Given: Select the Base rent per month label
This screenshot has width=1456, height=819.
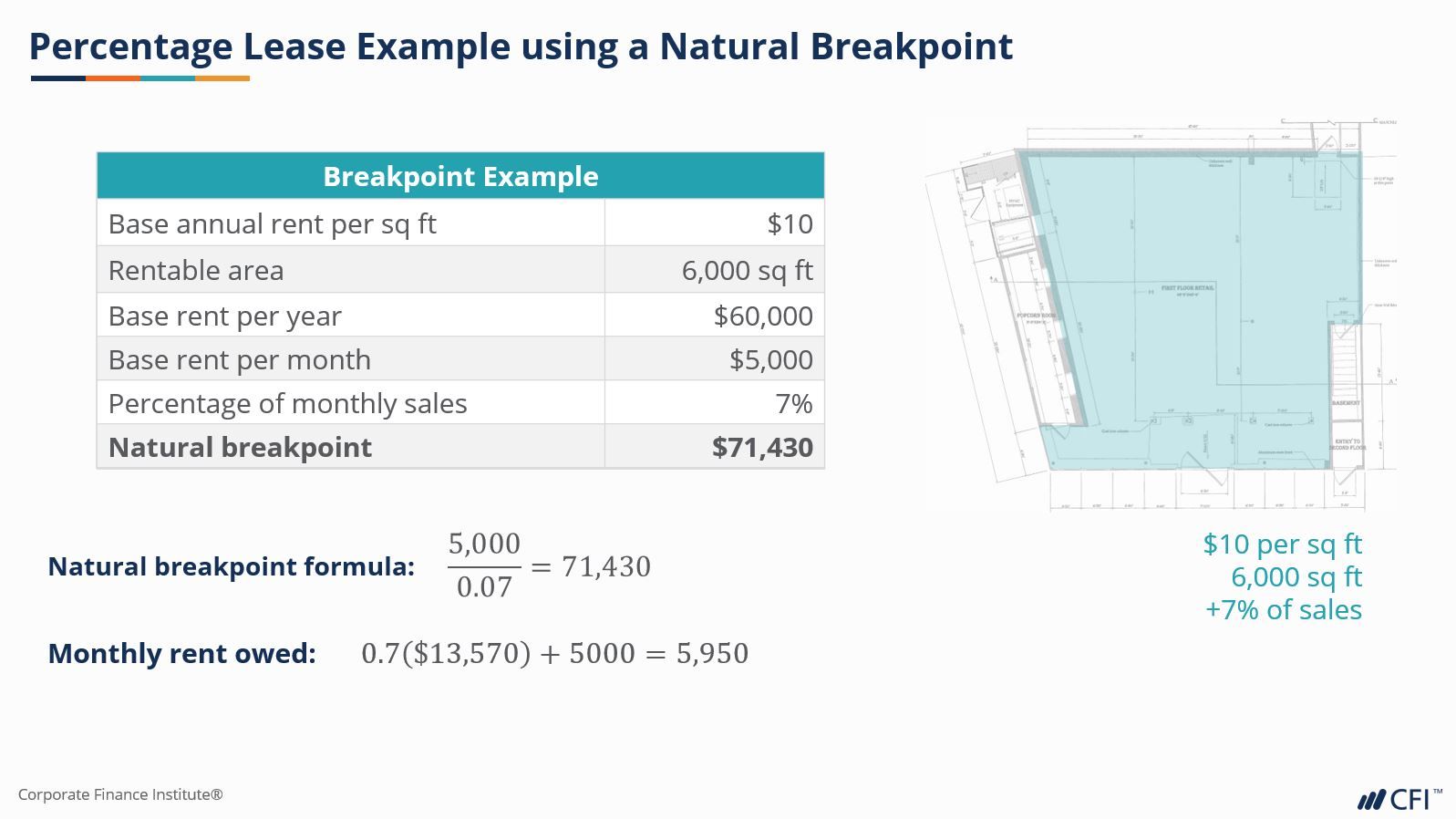Looking at the screenshot, I should click(x=239, y=359).
